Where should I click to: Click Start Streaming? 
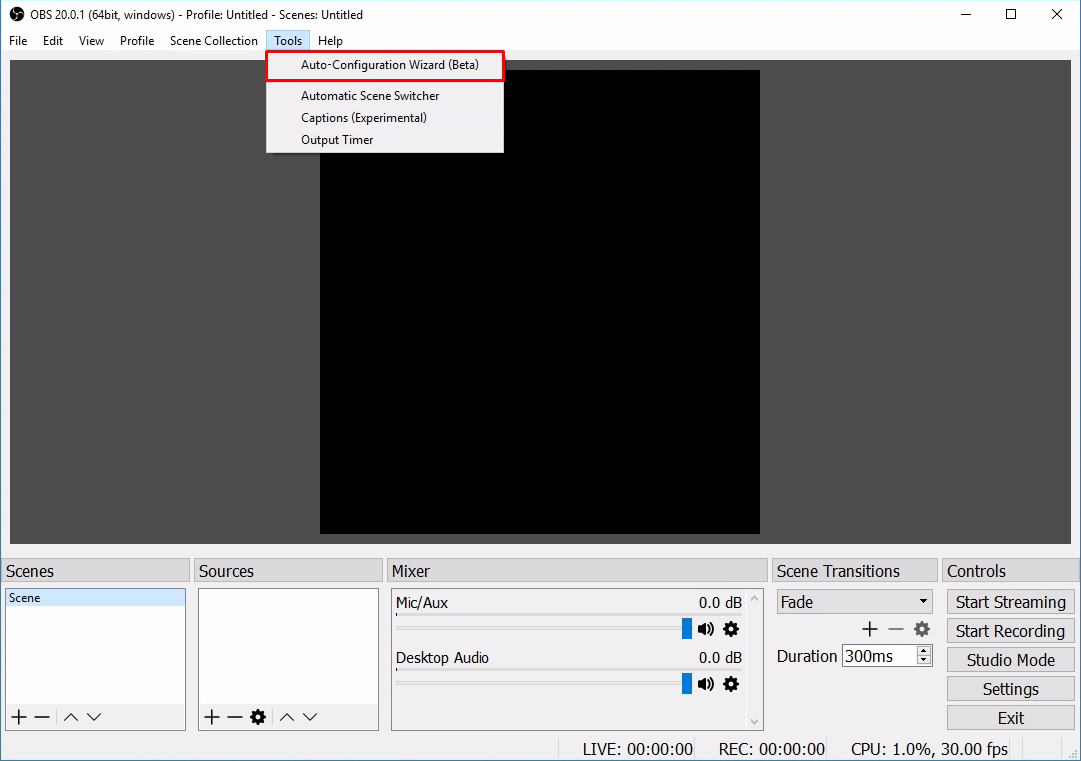(x=1011, y=602)
